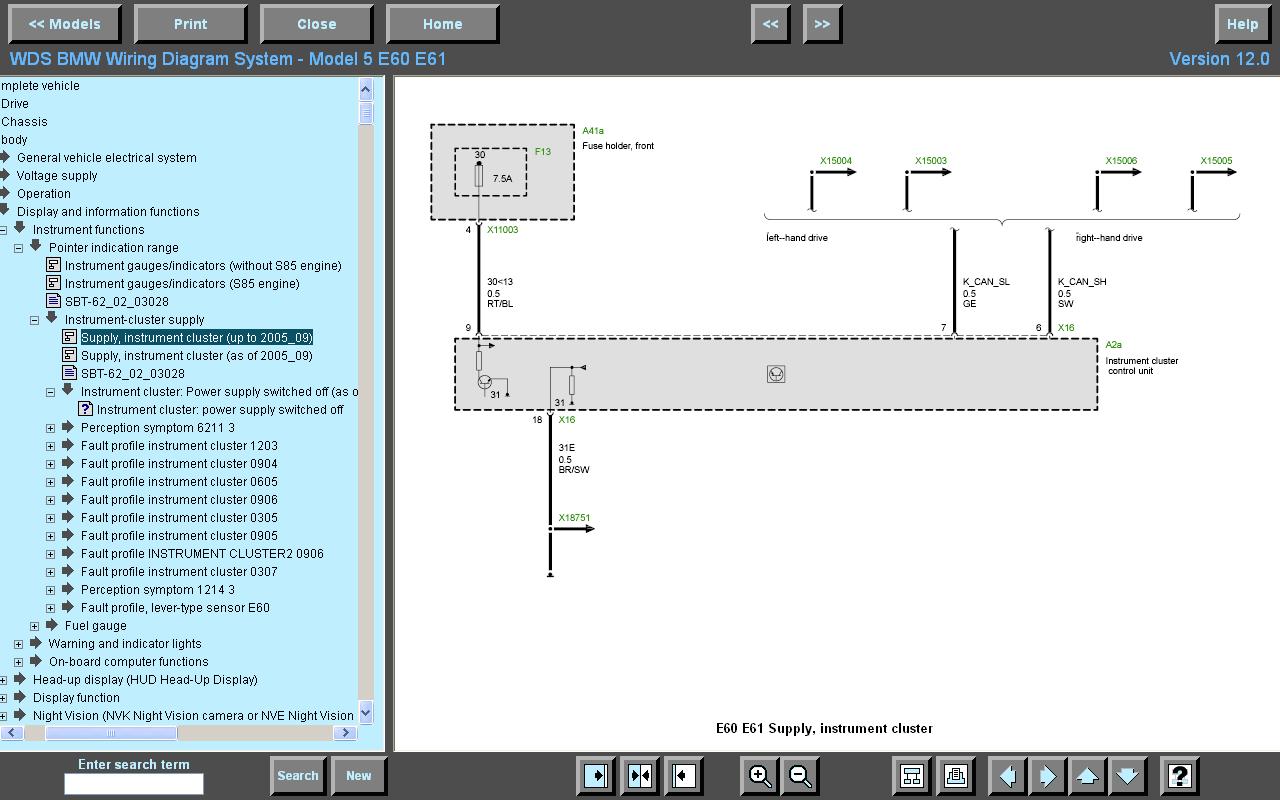Collapse Instrument cluster: Power supply switched off node
The height and width of the screenshot is (800, 1280).
coord(50,392)
